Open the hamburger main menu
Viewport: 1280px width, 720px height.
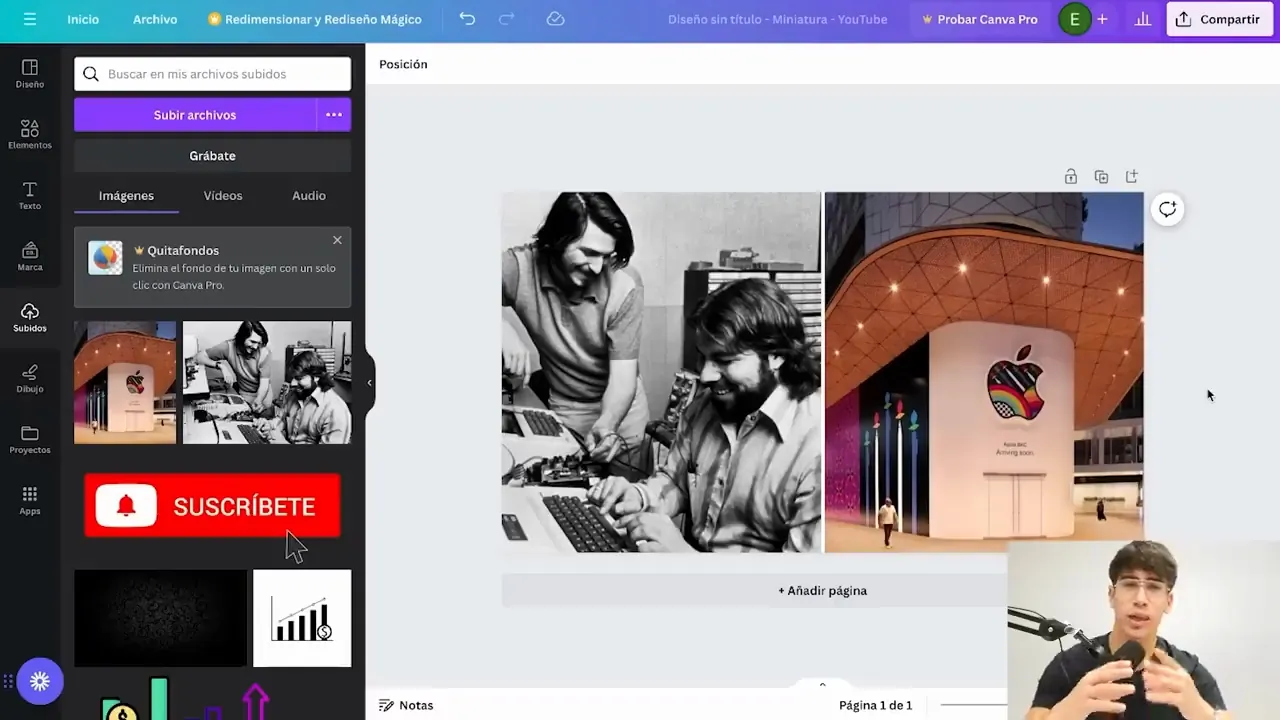30,19
